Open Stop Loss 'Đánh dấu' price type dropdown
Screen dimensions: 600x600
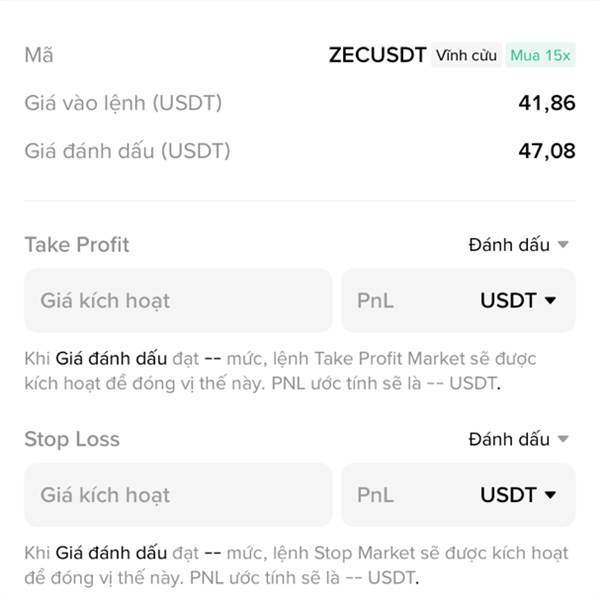518,439
